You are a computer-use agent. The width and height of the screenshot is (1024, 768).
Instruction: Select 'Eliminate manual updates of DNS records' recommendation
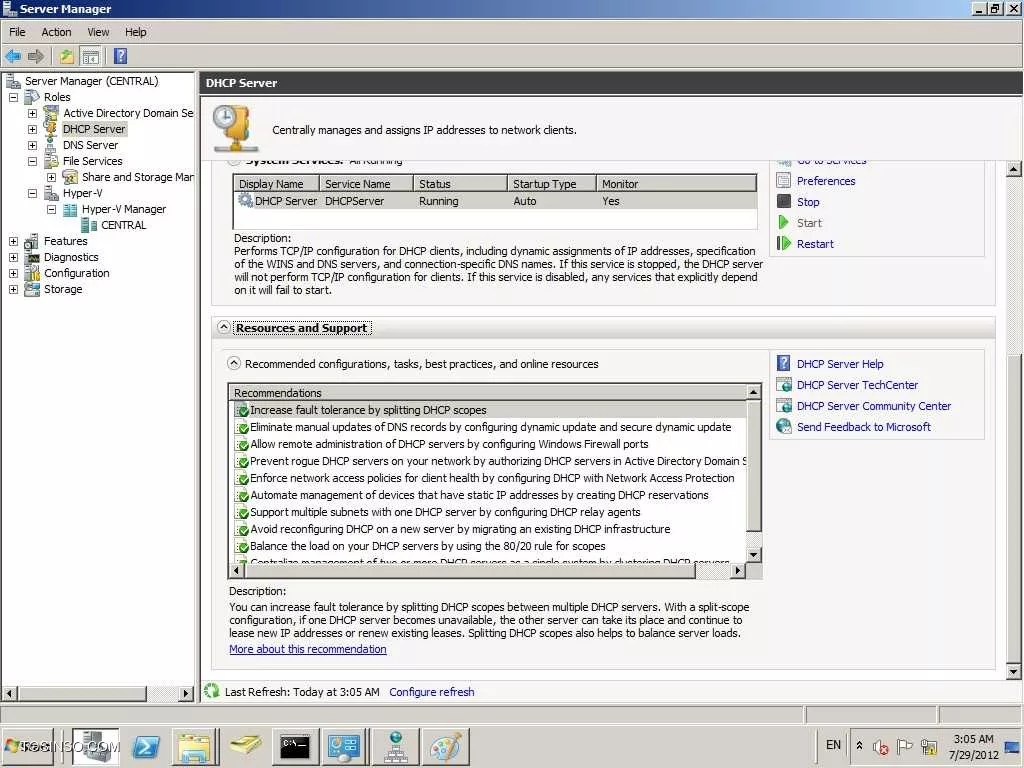pos(490,427)
